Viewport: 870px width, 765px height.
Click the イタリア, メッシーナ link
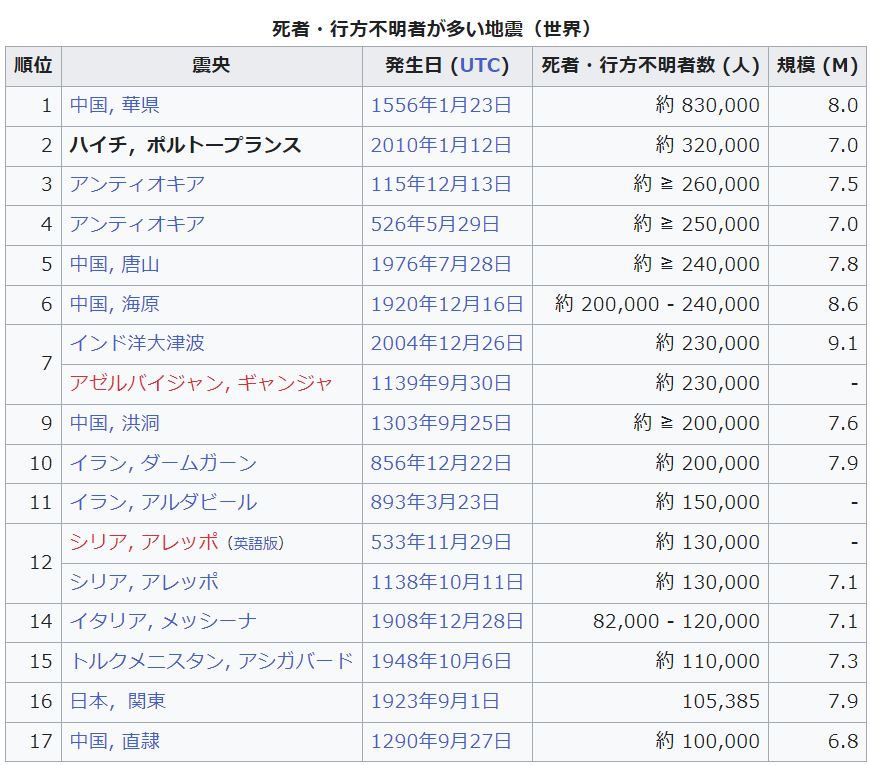click(x=163, y=621)
